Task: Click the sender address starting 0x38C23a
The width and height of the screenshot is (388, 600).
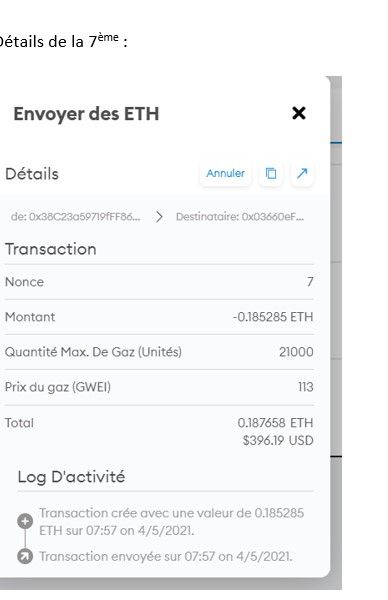Action: (75, 217)
